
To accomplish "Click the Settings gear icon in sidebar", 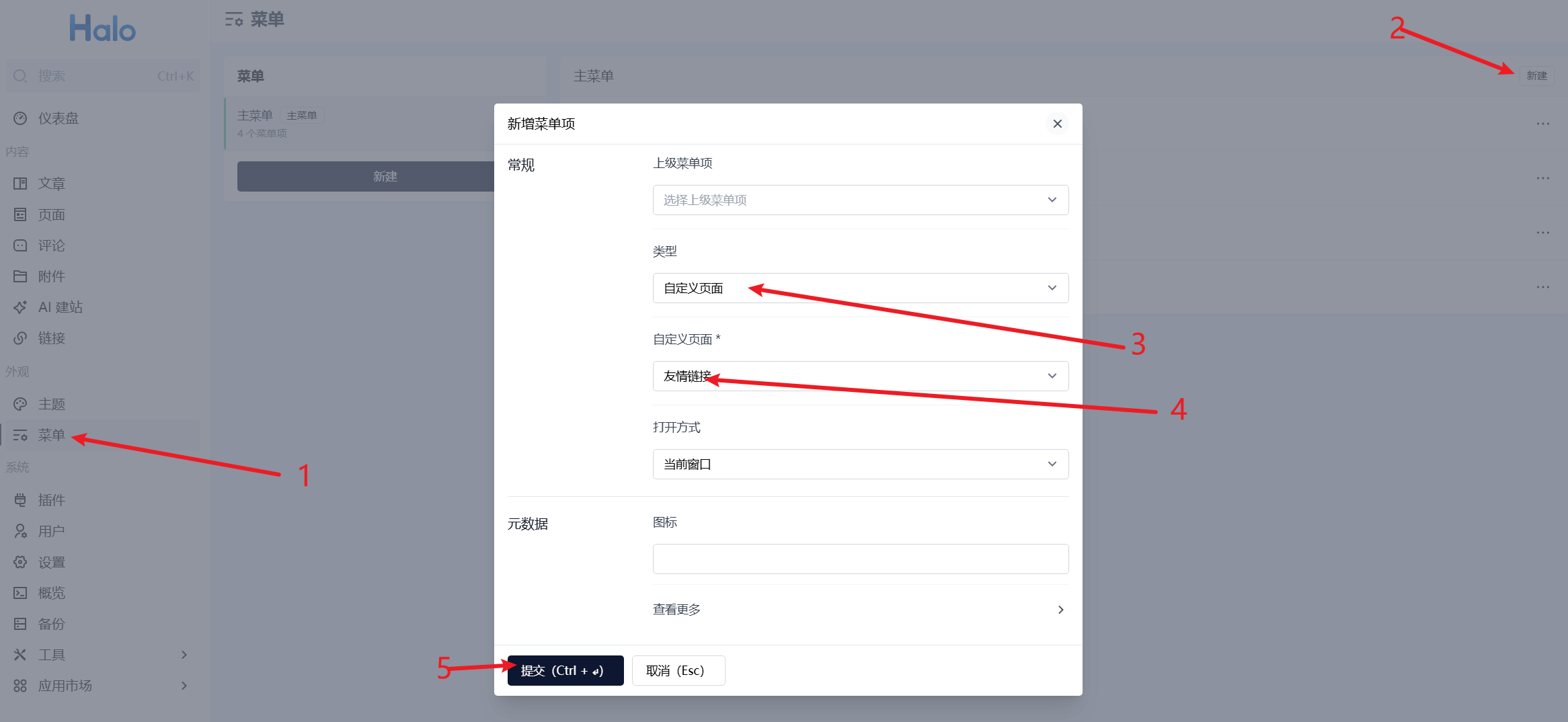I will pos(20,562).
